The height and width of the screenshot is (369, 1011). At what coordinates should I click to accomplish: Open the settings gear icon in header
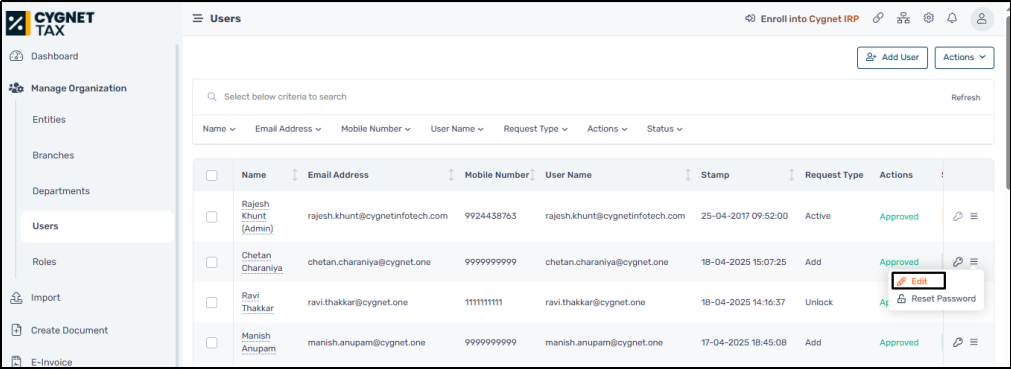928,18
